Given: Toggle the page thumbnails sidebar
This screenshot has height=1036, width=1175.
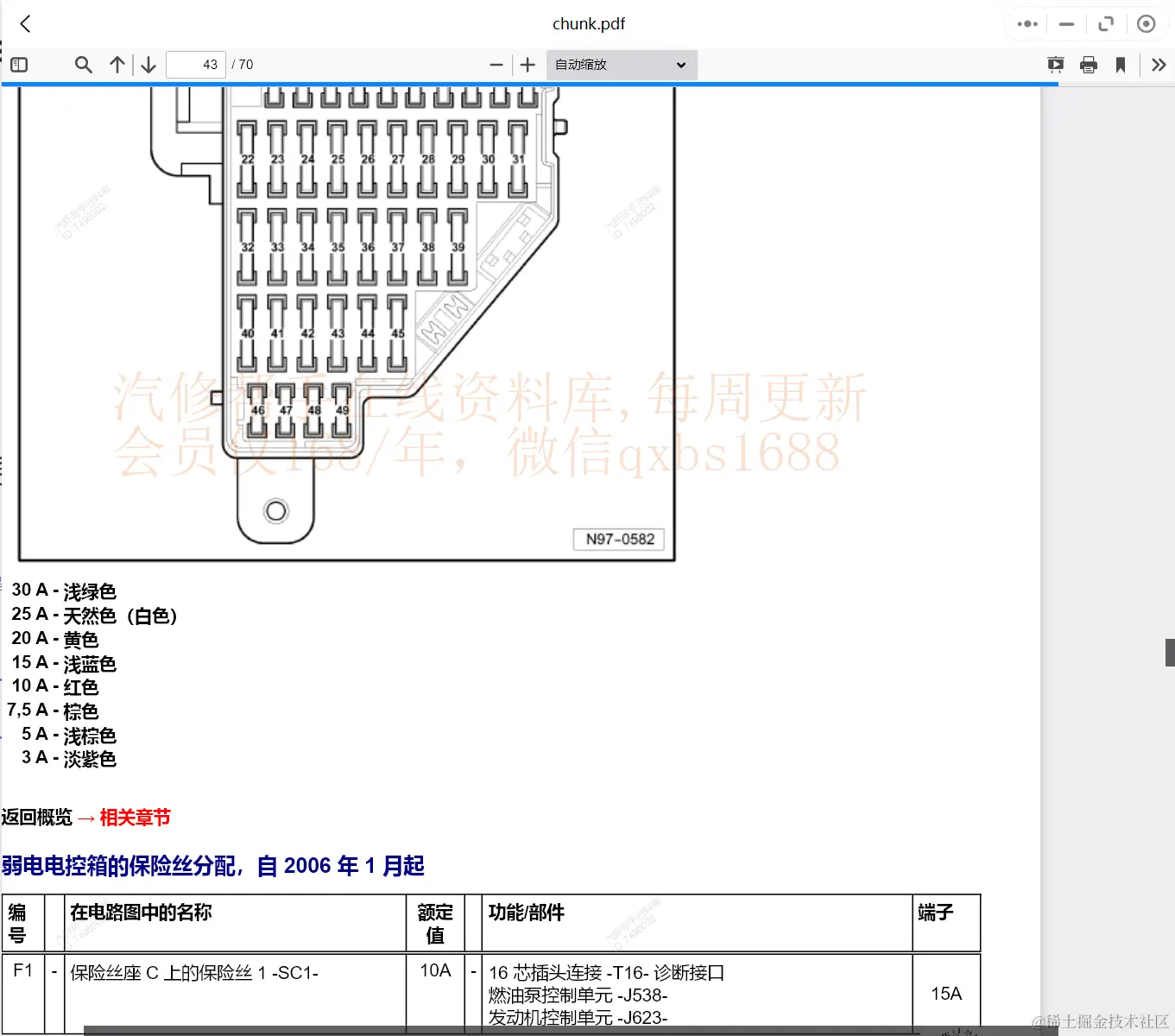Looking at the screenshot, I should pyautogui.click(x=18, y=64).
